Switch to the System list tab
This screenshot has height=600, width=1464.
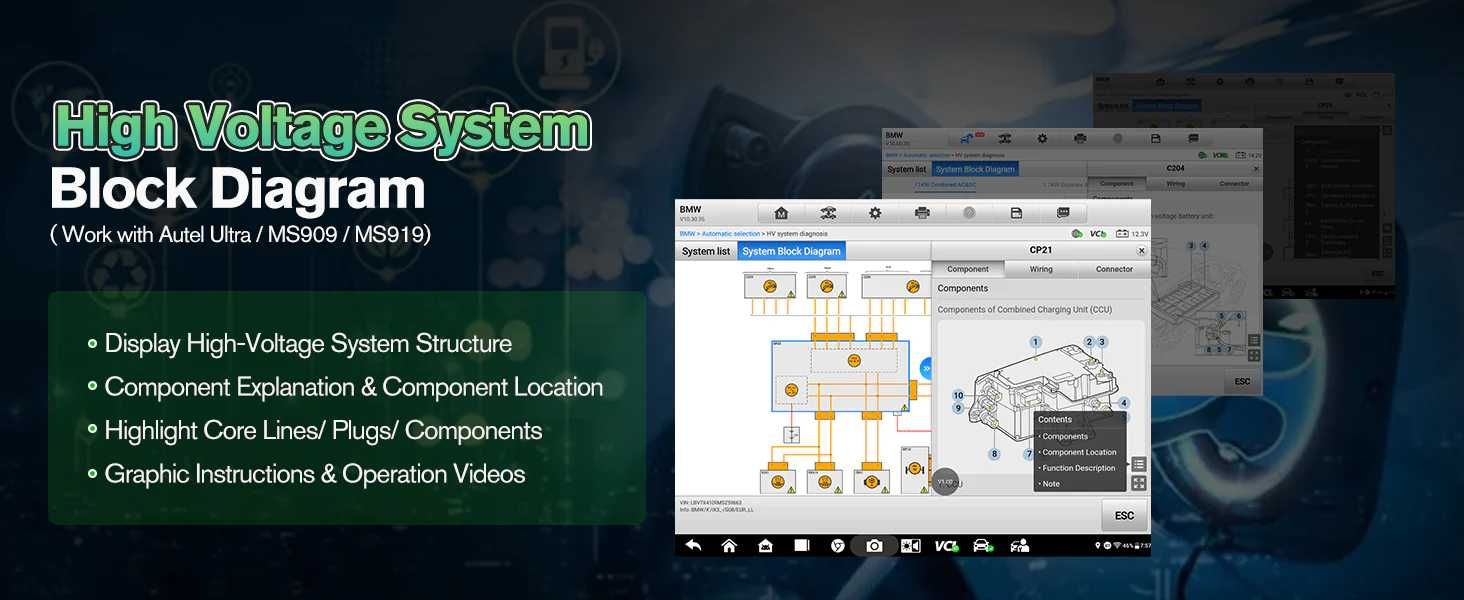point(706,251)
